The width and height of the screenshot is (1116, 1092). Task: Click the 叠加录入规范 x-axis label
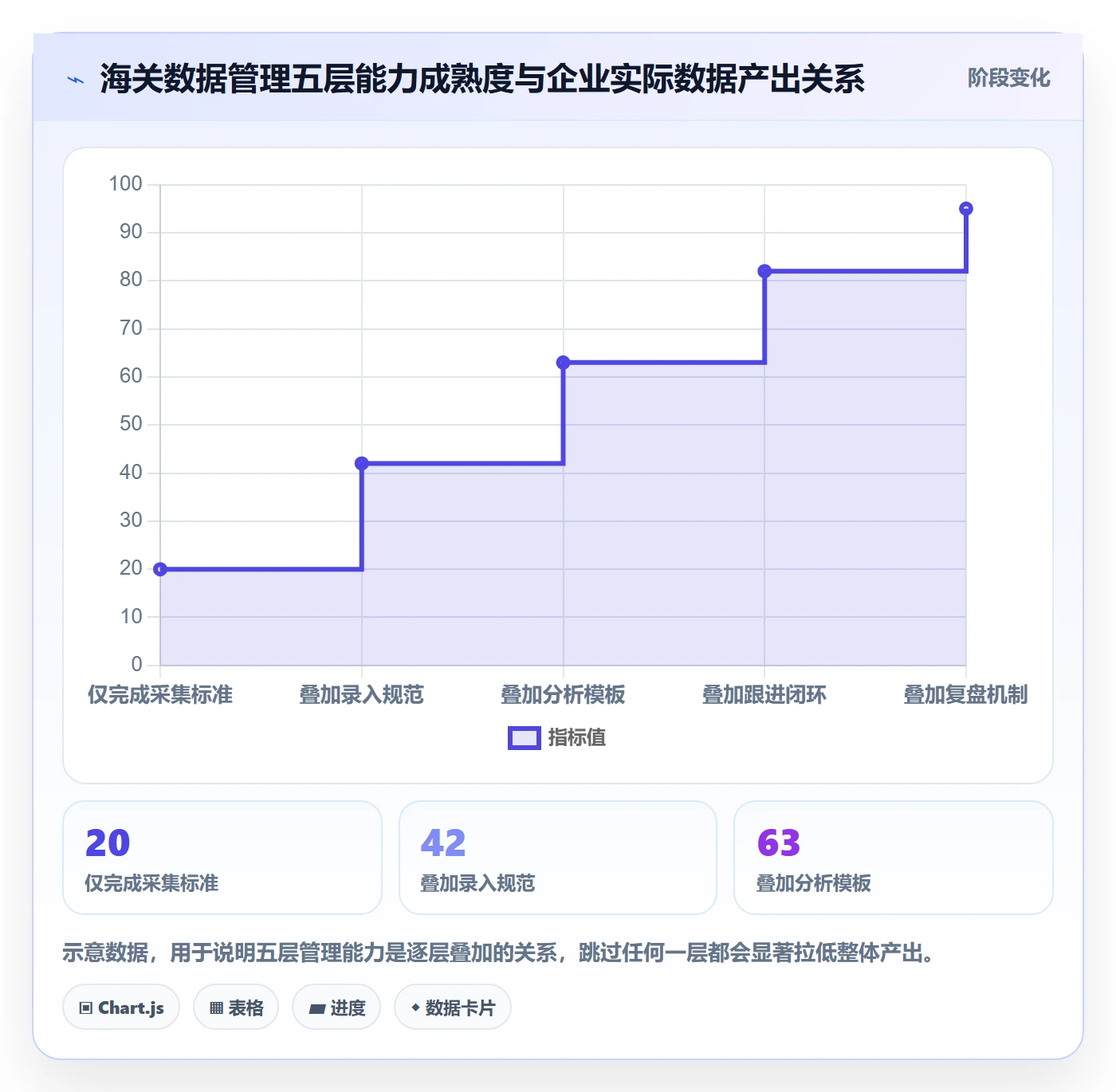[x=362, y=694]
